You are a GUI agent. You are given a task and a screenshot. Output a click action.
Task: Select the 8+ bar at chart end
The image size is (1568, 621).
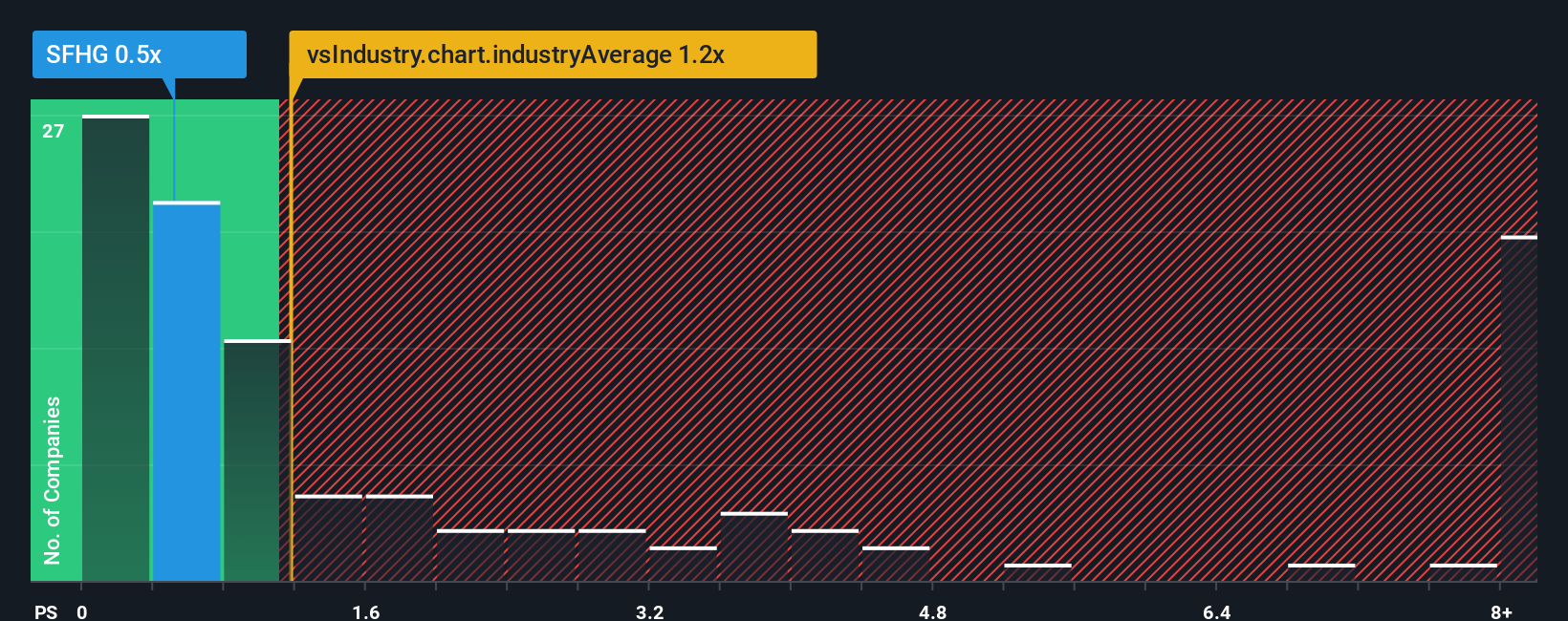pos(1519,408)
